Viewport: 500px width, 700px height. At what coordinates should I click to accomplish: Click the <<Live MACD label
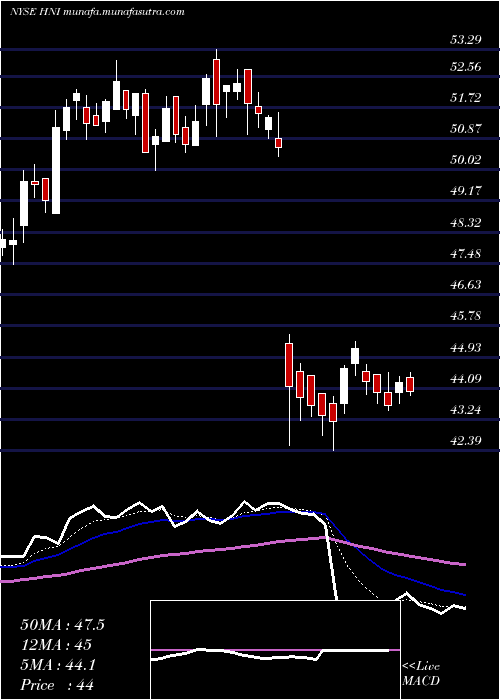click(x=421, y=674)
